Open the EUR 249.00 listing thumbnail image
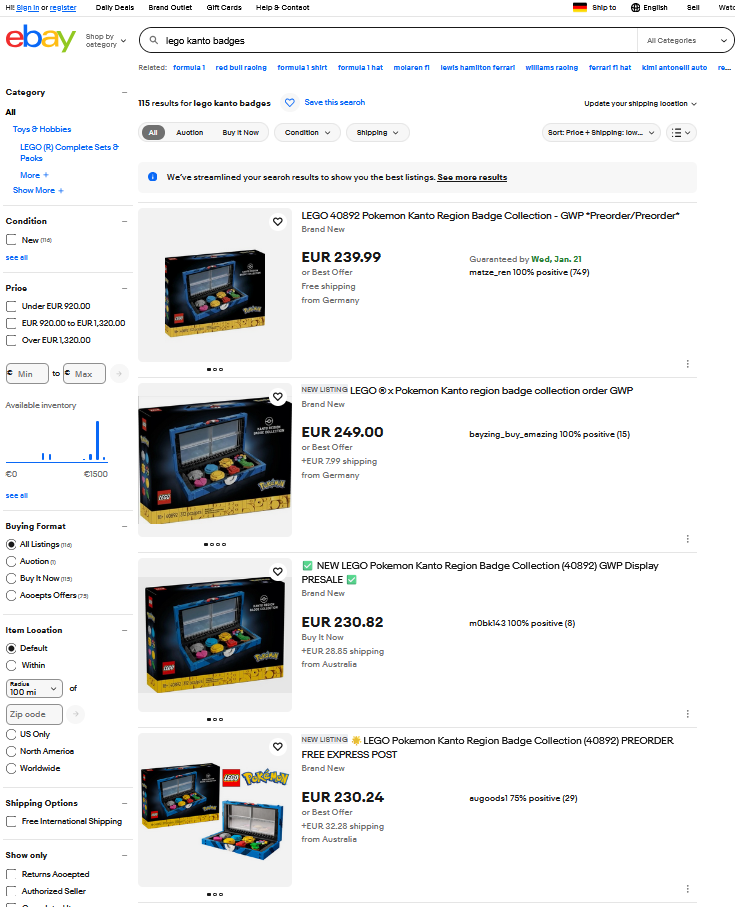This screenshot has height=907, width=735. point(215,460)
